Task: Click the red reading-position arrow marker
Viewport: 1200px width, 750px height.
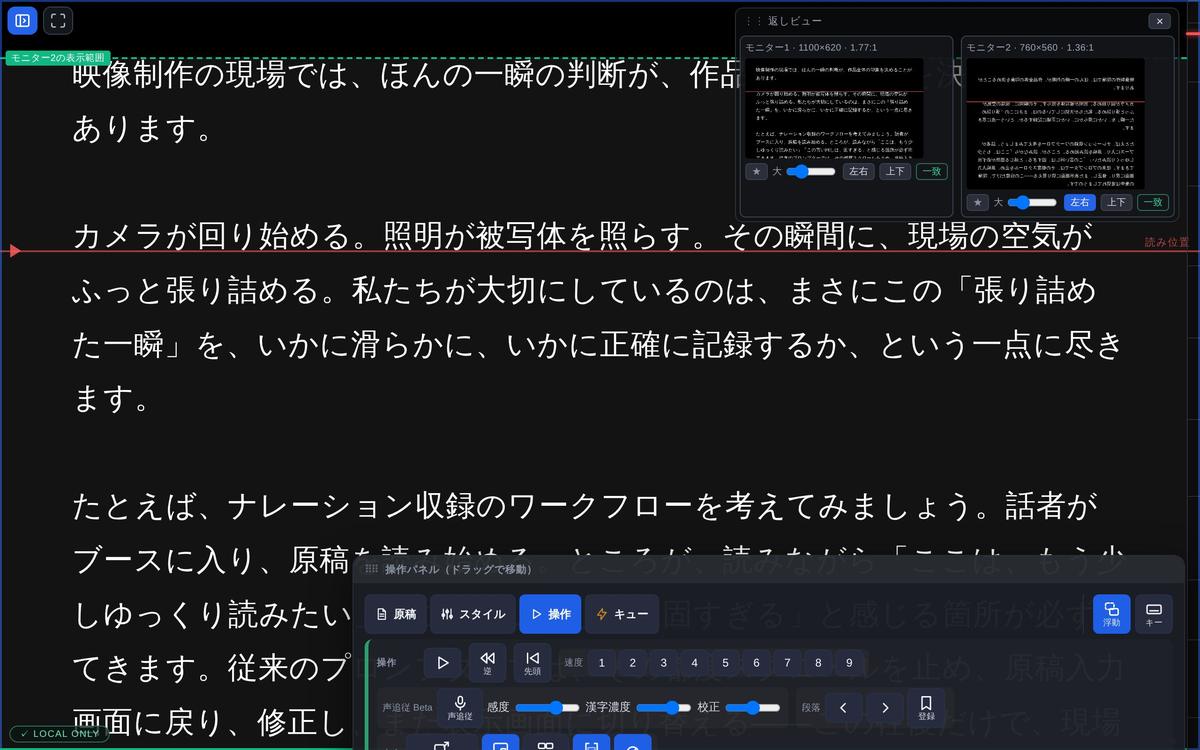Action: pos(15,250)
